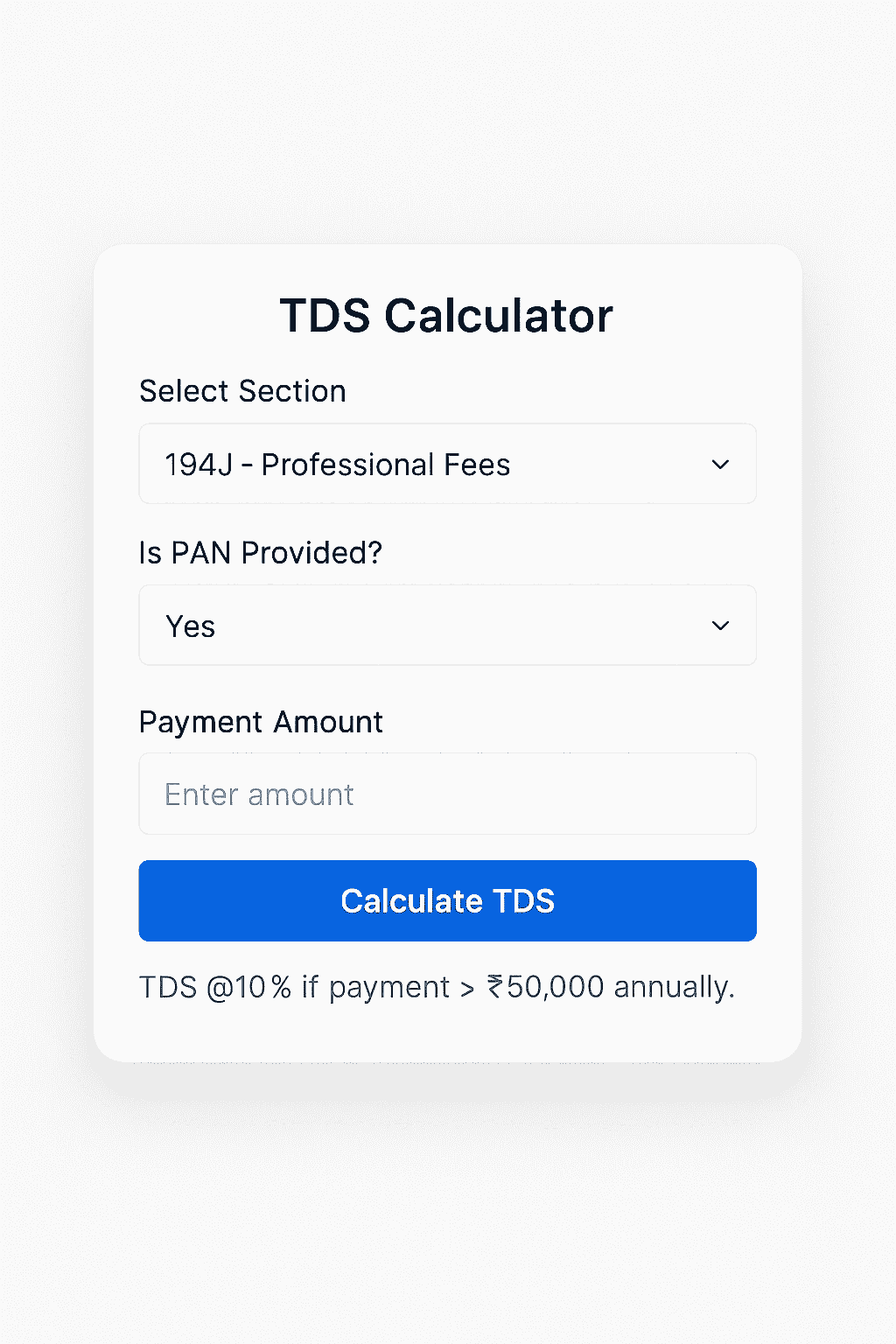Viewport: 896px width, 1344px height.
Task: Click the word "Calculator" in the title
Action: tap(498, 316)
